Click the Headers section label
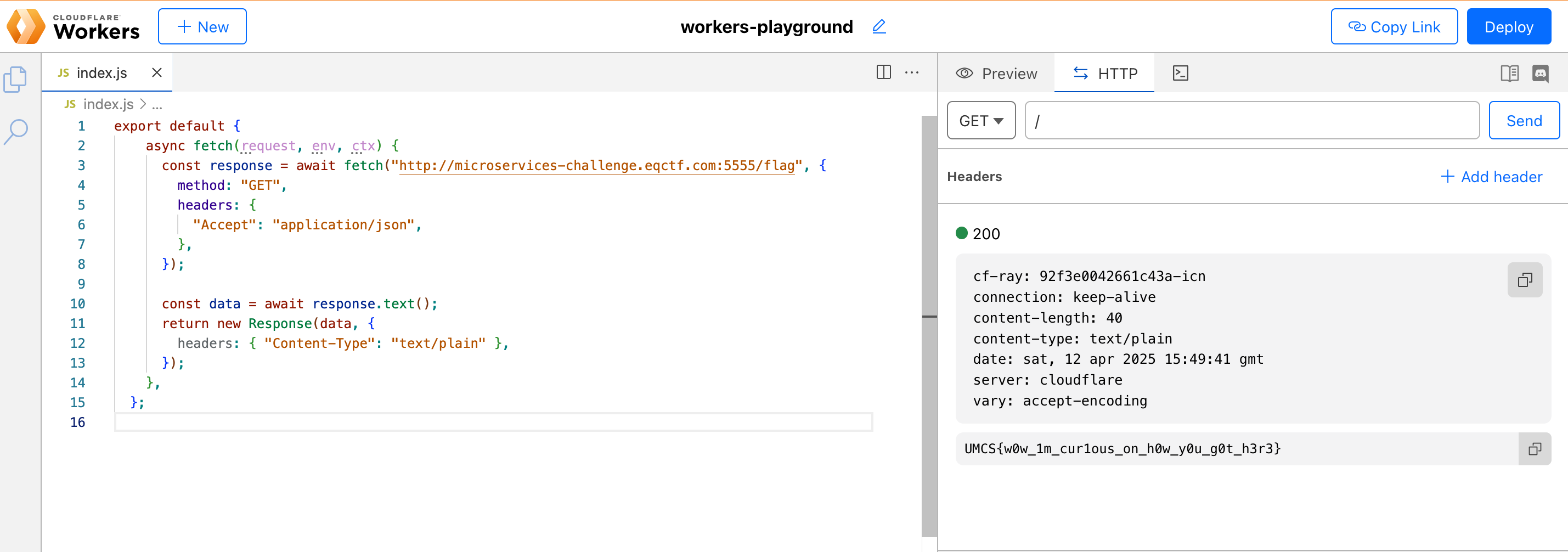Image resolution: width=1568 pixels, height=552 pixels. click(974, 177)
